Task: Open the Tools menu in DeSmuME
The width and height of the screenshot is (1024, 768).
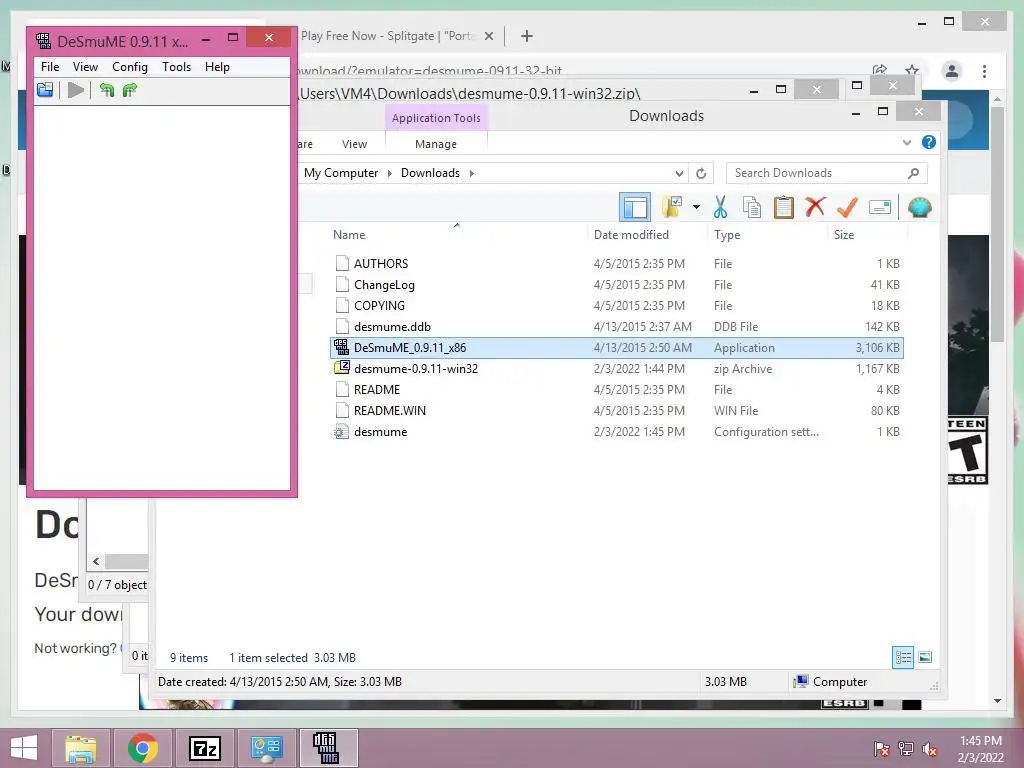Action: [x=176, y=67]
